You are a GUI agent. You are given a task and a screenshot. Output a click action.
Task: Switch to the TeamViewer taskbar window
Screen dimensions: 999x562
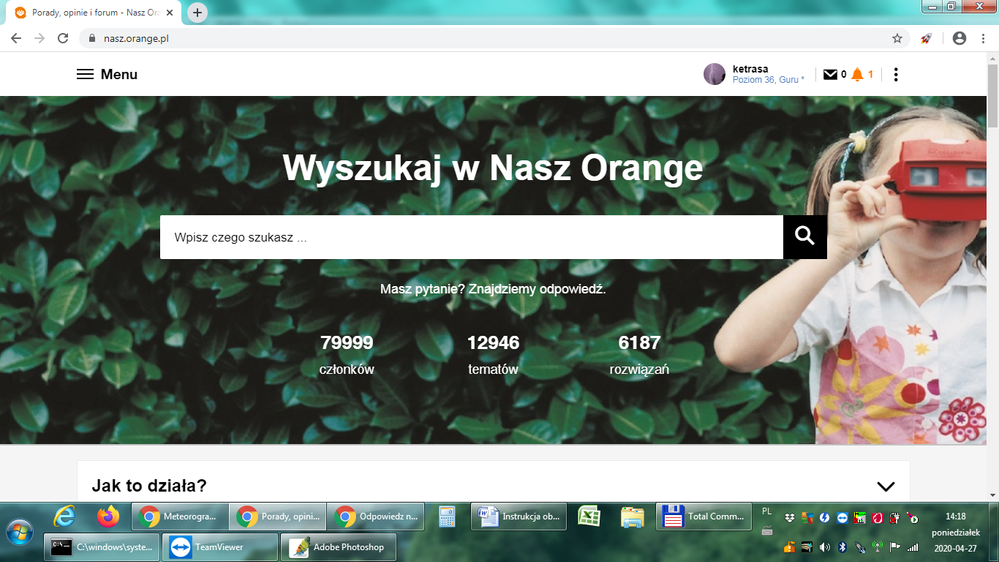[220, 547]
